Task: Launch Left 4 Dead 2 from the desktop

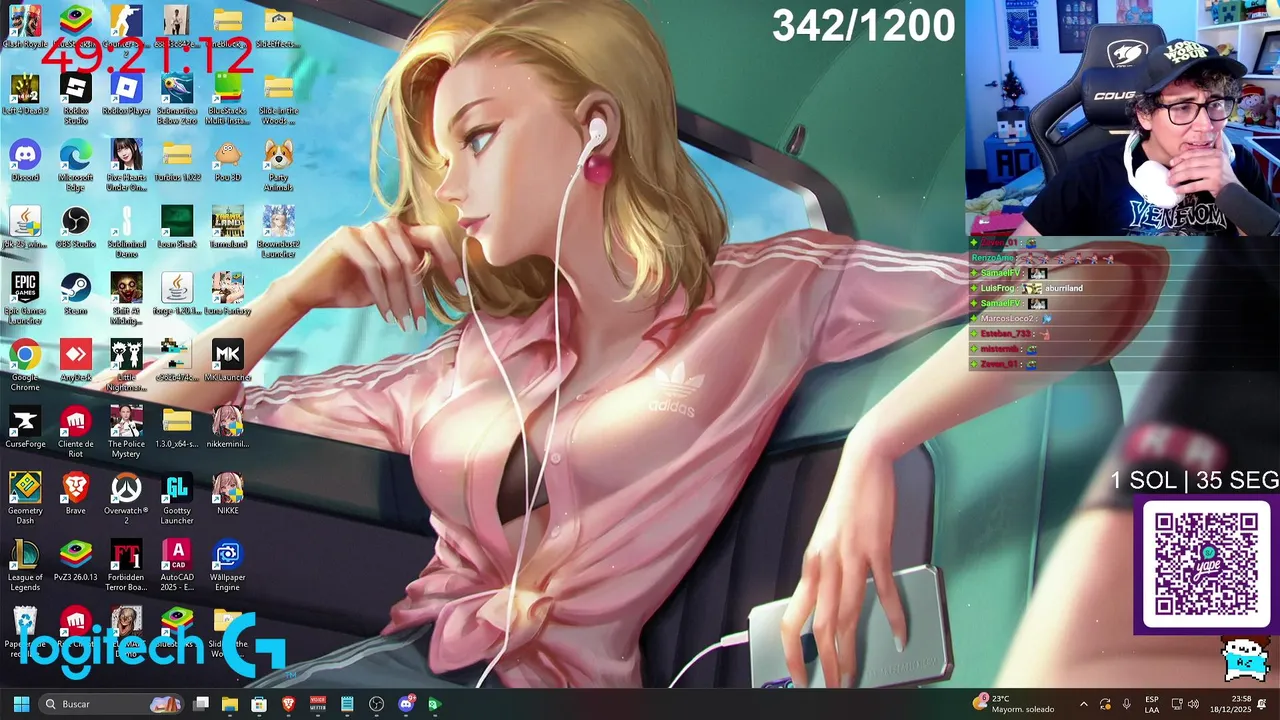Action: click(25, 95)
